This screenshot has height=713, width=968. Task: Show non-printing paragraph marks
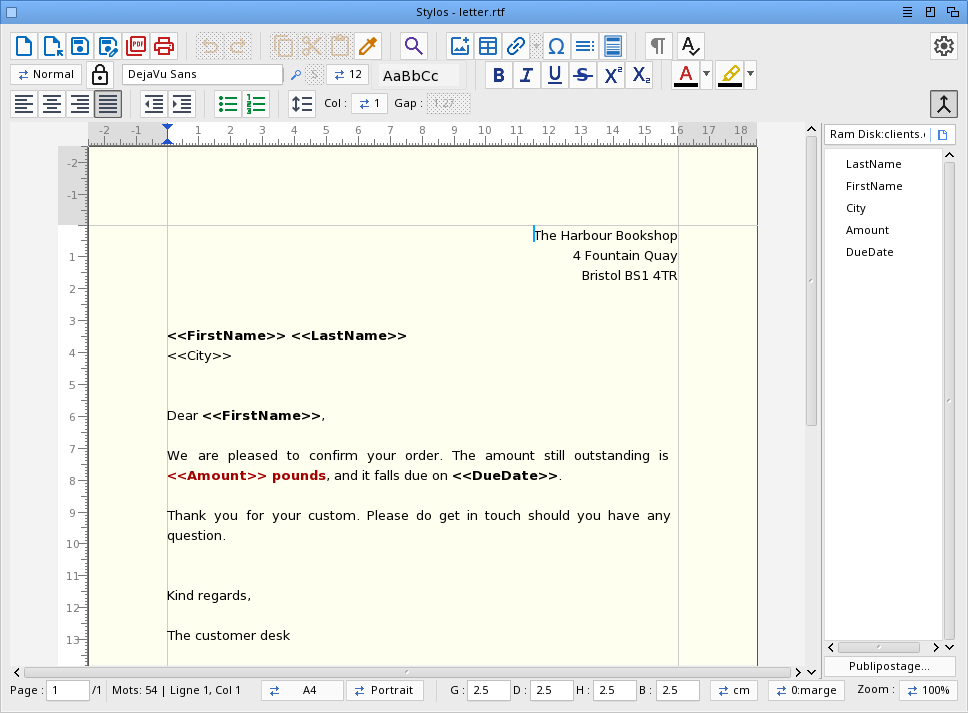click(659, 46)
